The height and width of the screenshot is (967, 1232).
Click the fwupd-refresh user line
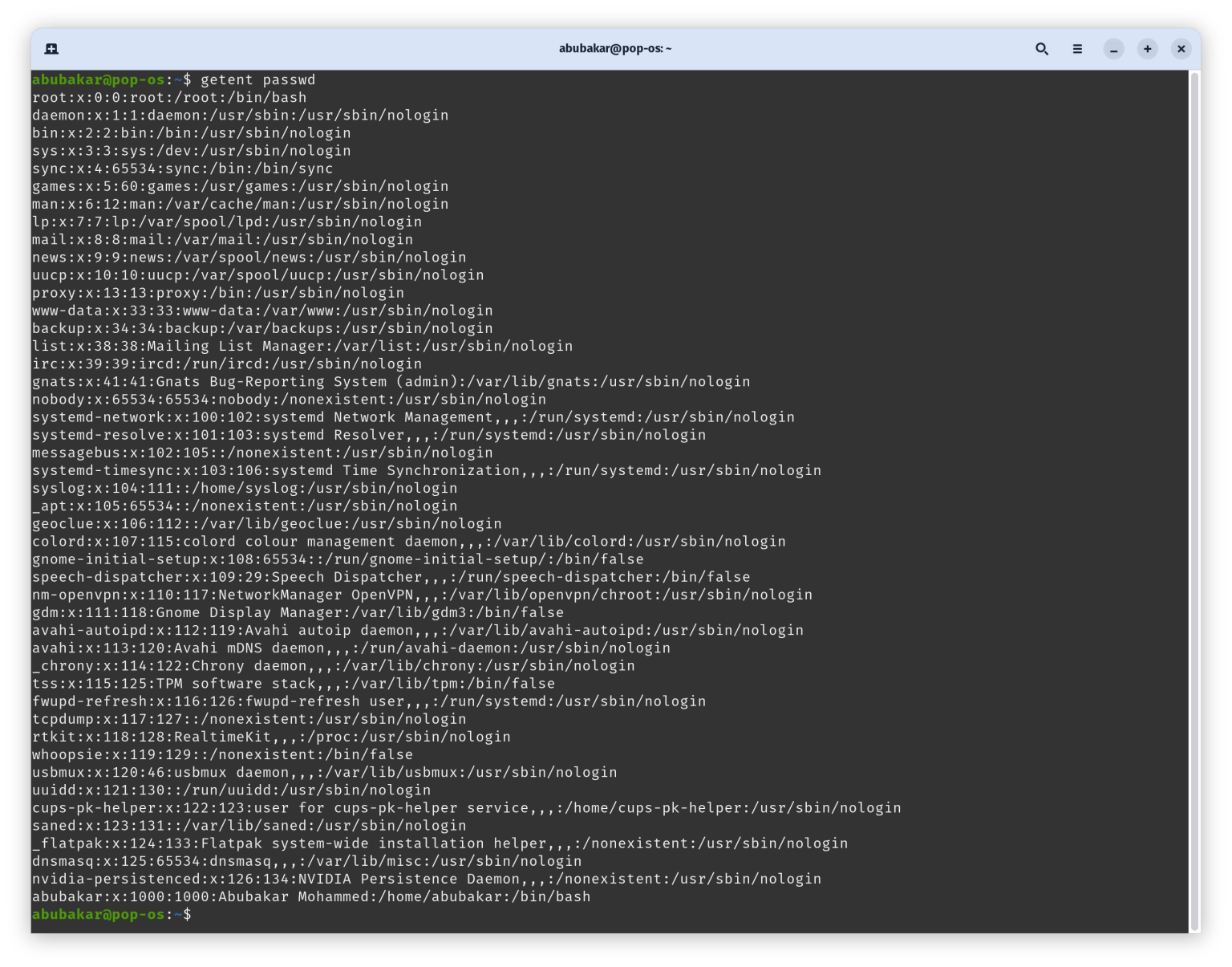[x=369, y=701]
